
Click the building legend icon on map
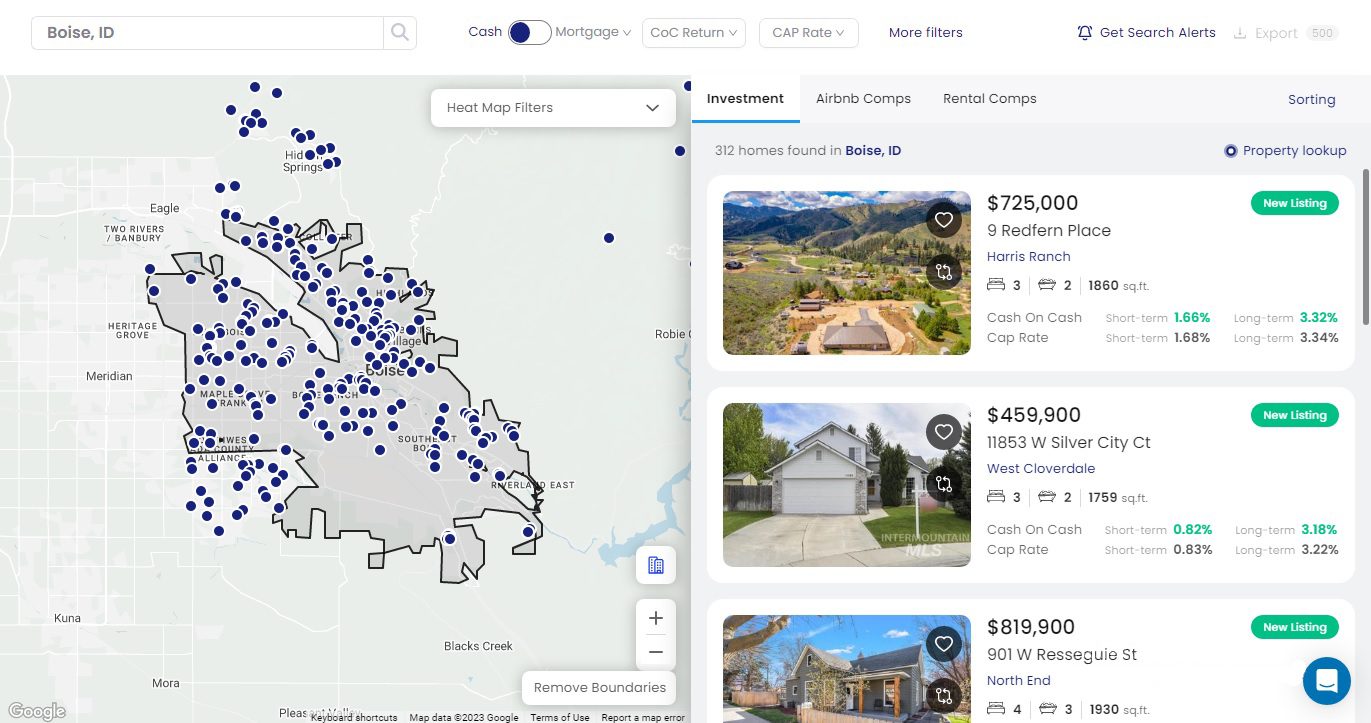tap(655, 565)
